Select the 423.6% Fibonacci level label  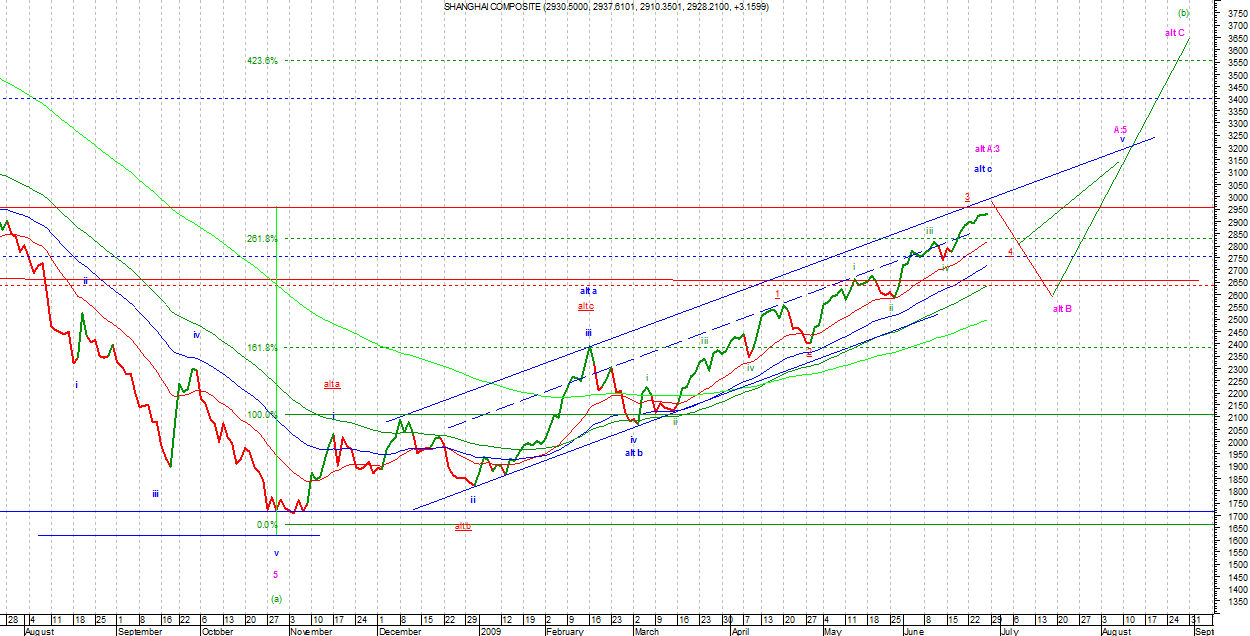262,60
